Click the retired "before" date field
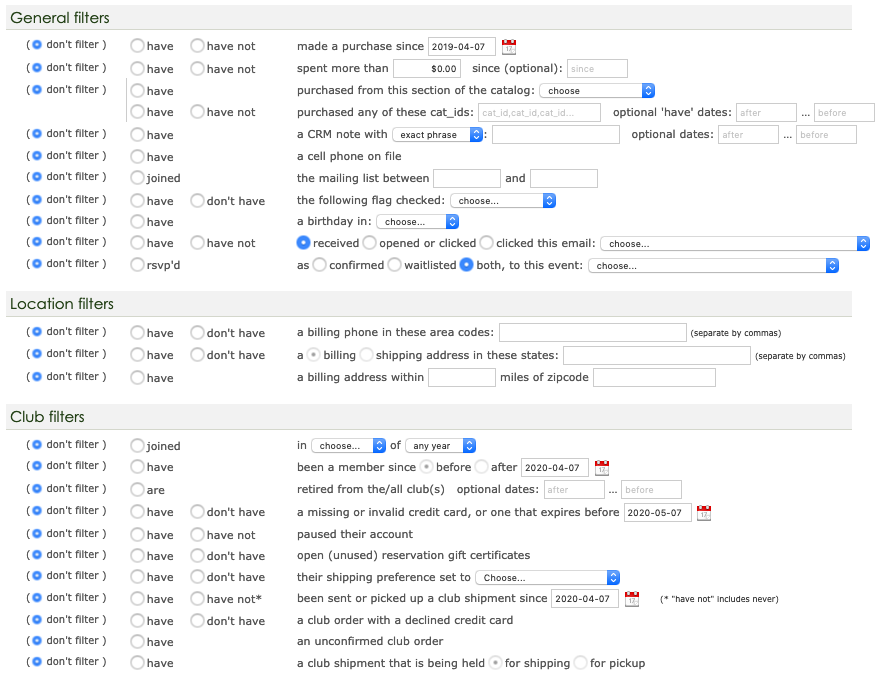 click(651, 489)
